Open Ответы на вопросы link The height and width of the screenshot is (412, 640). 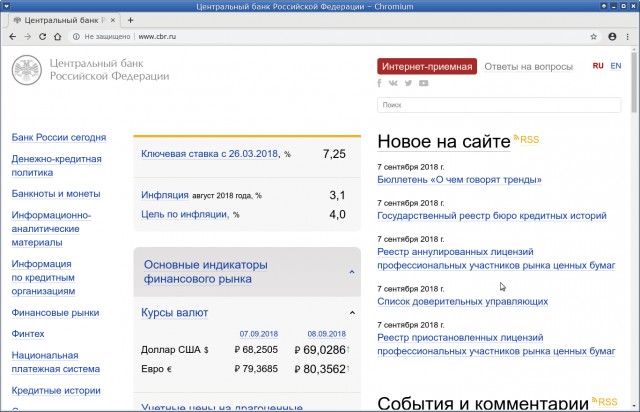(x=529, y=67)
